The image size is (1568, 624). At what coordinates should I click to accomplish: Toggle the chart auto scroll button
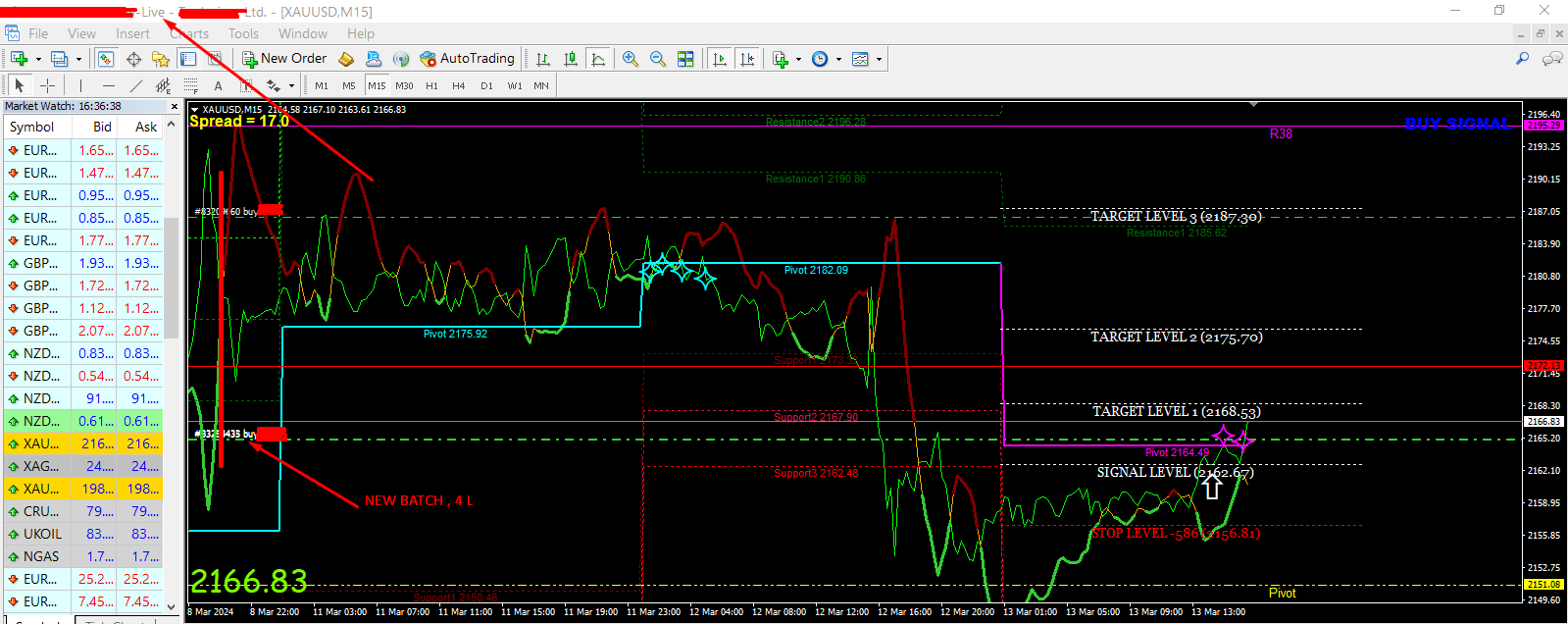pyautogui.click(x=720, y=59)
